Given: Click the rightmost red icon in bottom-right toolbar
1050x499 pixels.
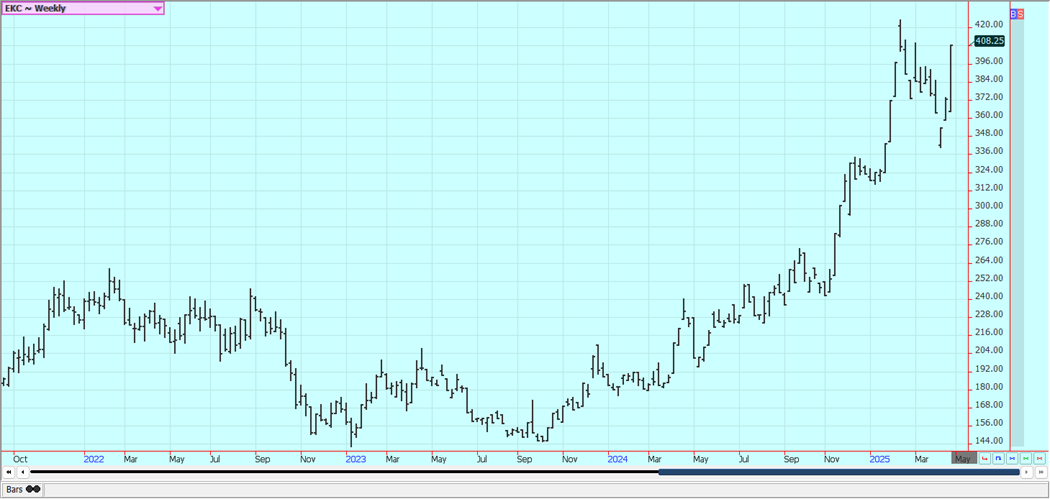Looking at the screenshot, I should [1040, 459].
